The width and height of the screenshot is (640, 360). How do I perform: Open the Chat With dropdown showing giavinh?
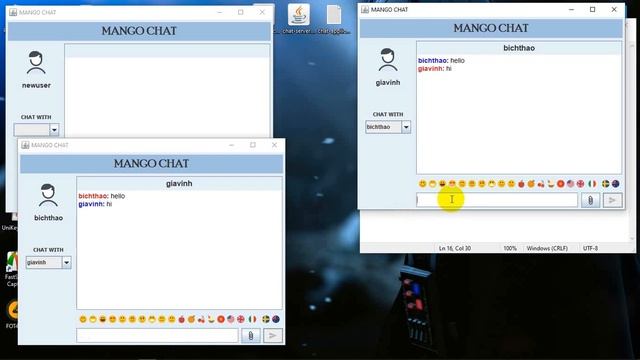pos(48,262)
